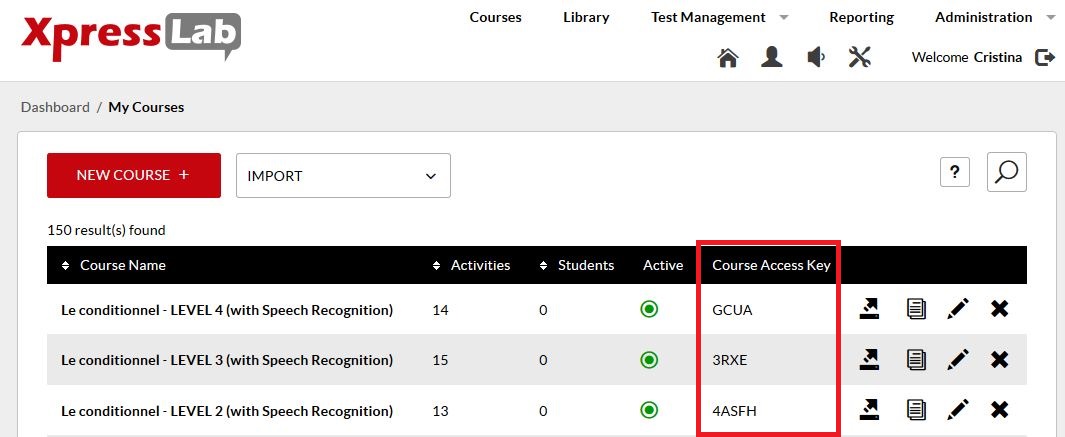The height and width of the screenshot is (437, 1065).
Task: Open the home dashboard icon
Action: tap(727, 58)
